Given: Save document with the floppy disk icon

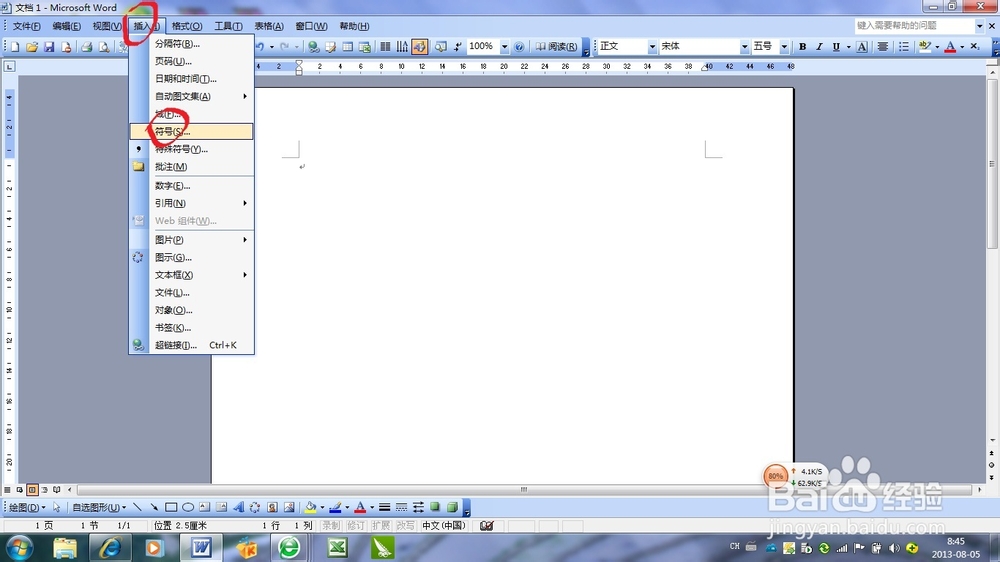Looking at the screenshot, I should 49,47.
